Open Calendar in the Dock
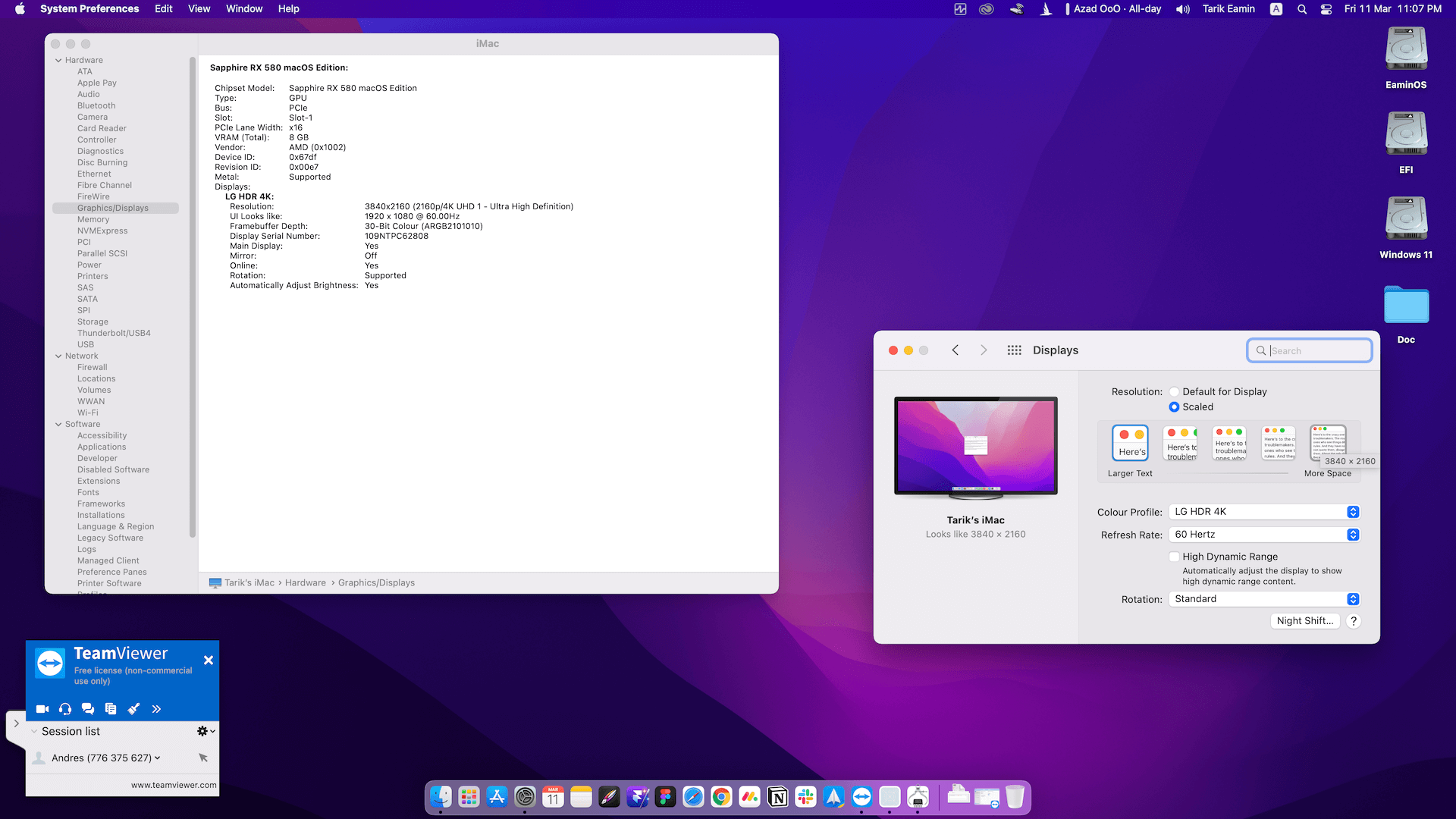The width and height of the screenshot is (1456, 819). [x=553, y=797]
